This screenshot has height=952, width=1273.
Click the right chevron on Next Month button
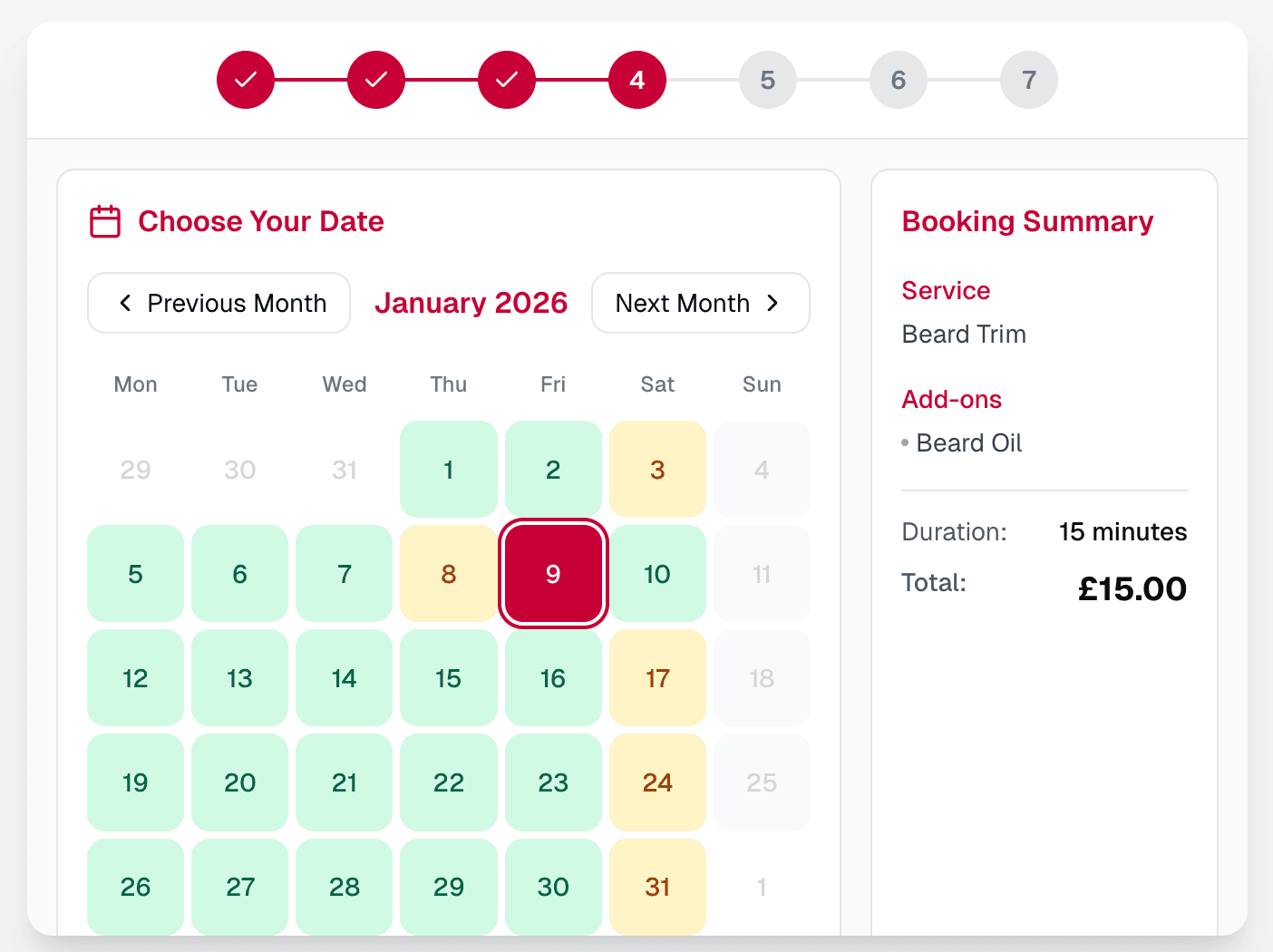click(x=773, y=303)
